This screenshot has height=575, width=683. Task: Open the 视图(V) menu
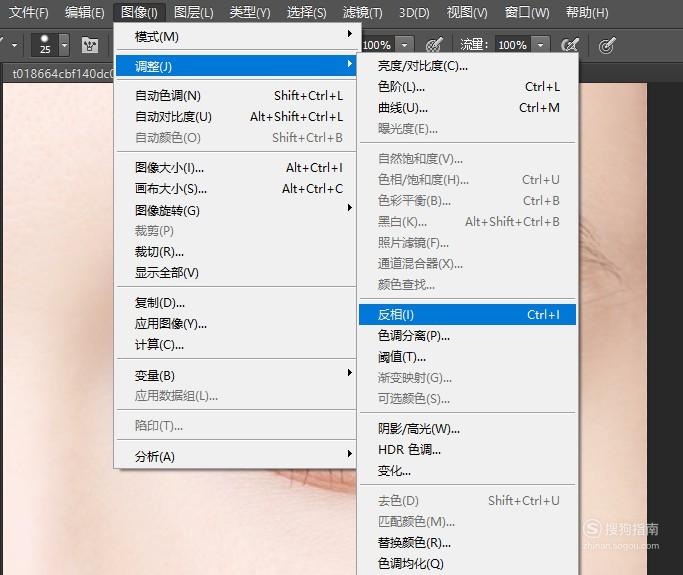[467, 12]
